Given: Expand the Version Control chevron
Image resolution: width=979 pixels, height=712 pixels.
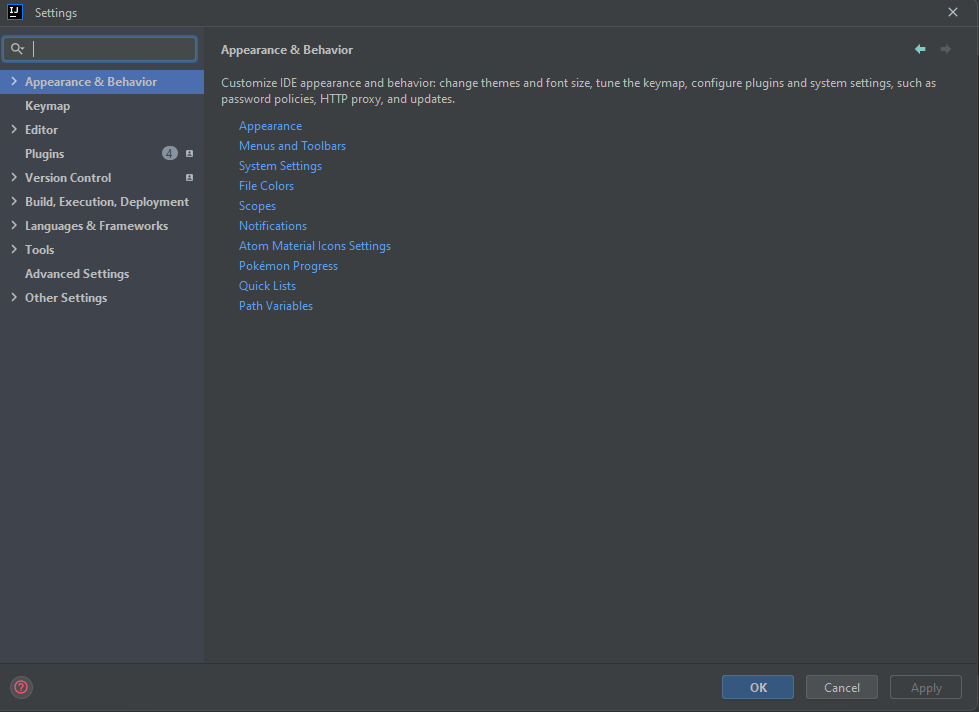Looking at the screenshot, I should click(14, 177).
